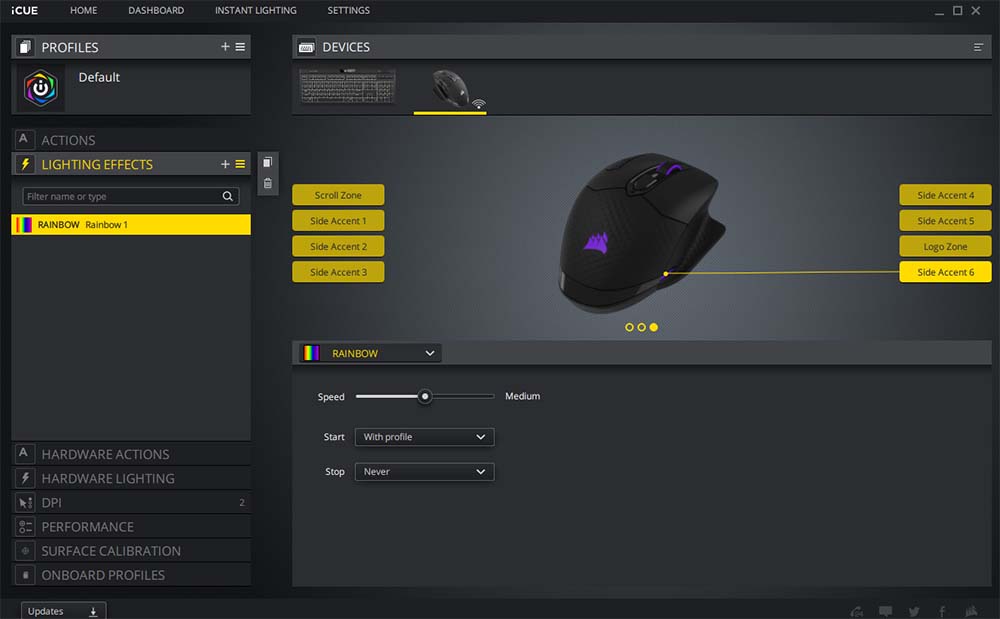Open the PERFORMANCE section
The height and width of the screenshot is (619, 1000).
click(x=131, y=527)
